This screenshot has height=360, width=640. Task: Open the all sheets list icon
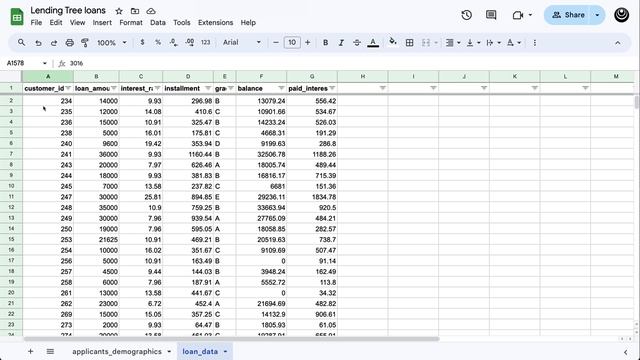pos(50,351)
